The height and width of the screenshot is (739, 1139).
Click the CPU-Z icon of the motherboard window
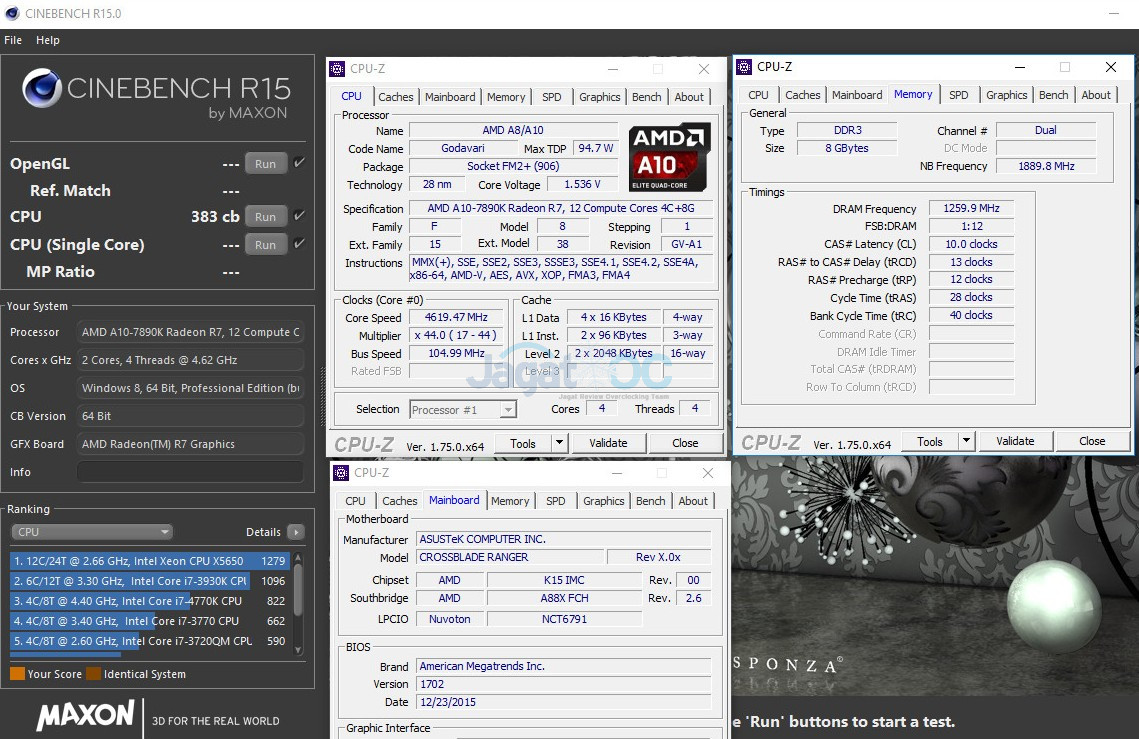tap(341, 473)
